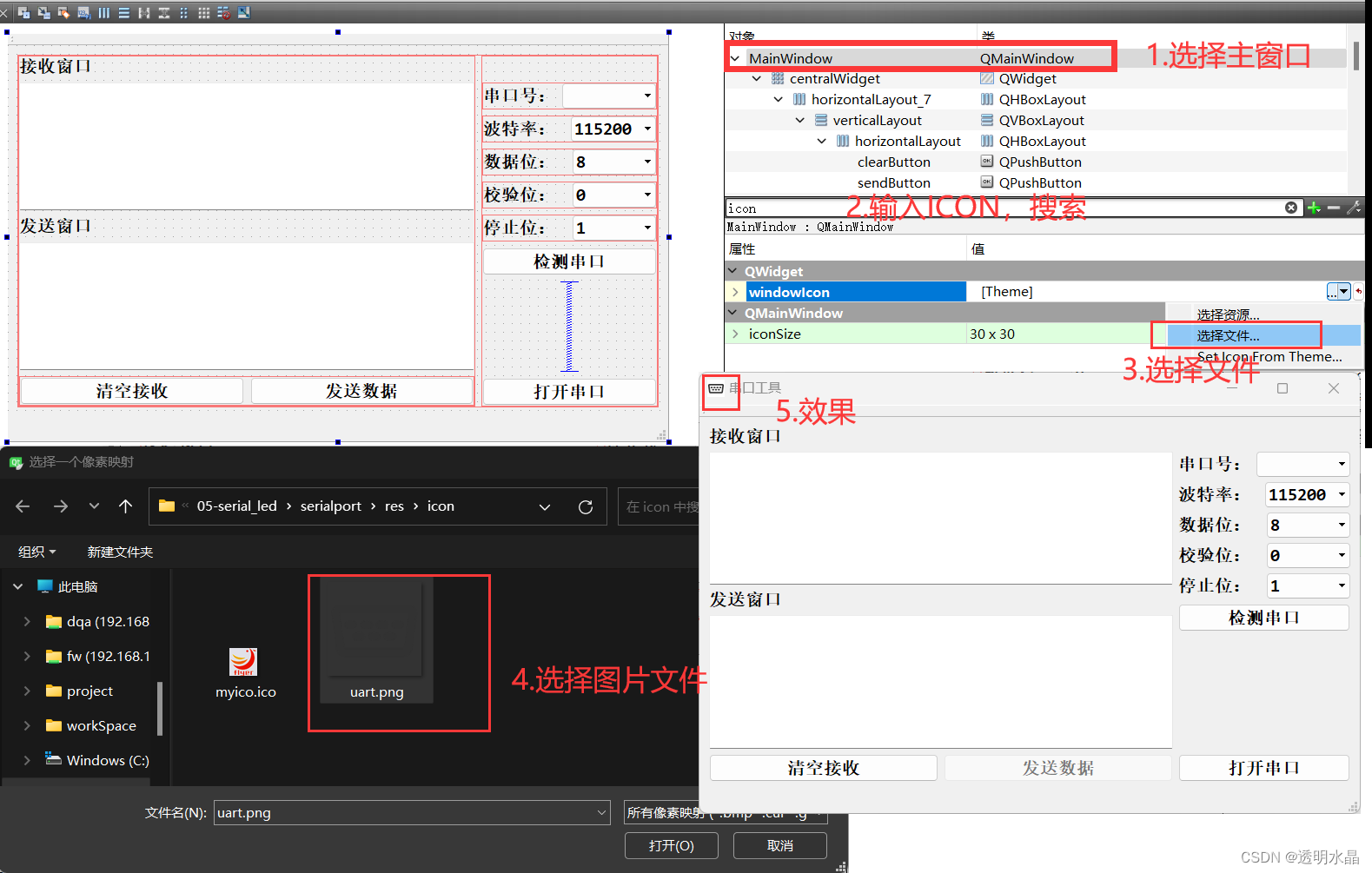Apply vertical splitter layout toolbar icon

164,13
